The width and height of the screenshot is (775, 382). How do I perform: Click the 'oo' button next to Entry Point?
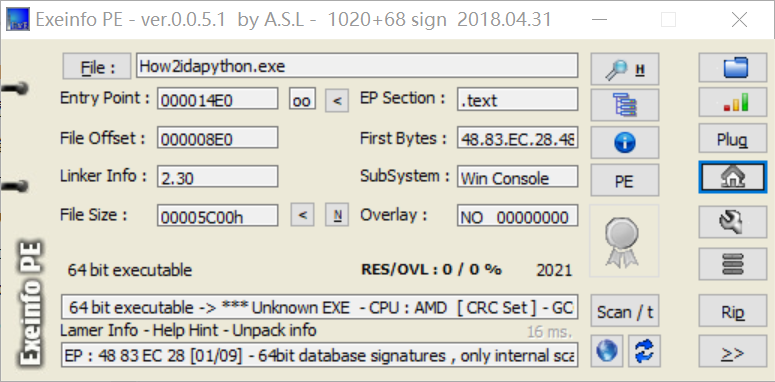click(x=302, y=99)
